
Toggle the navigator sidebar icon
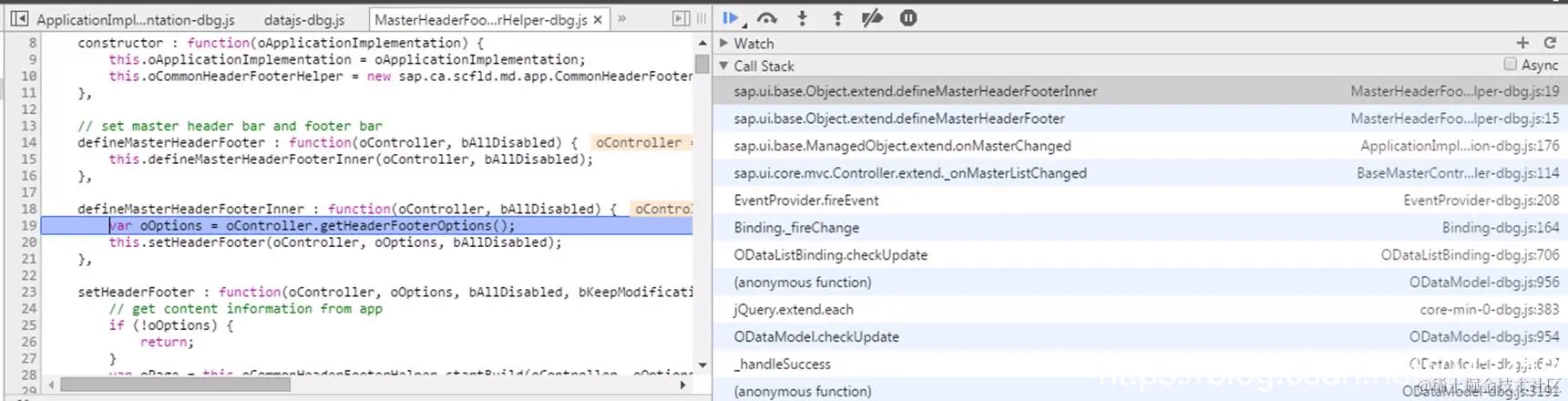pos(19,18)
